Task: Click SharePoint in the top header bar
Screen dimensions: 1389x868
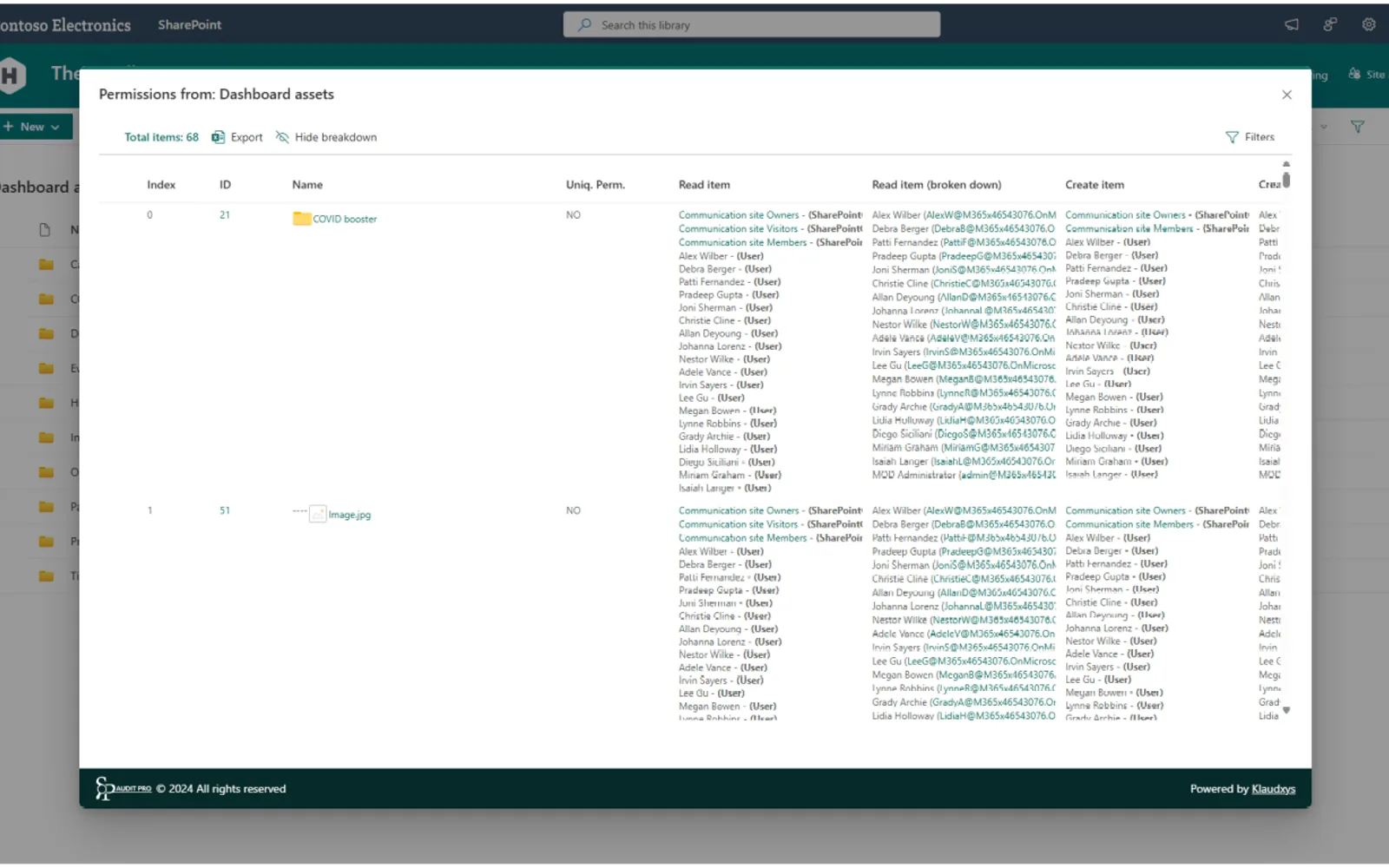Action: (x=189, y=25)
